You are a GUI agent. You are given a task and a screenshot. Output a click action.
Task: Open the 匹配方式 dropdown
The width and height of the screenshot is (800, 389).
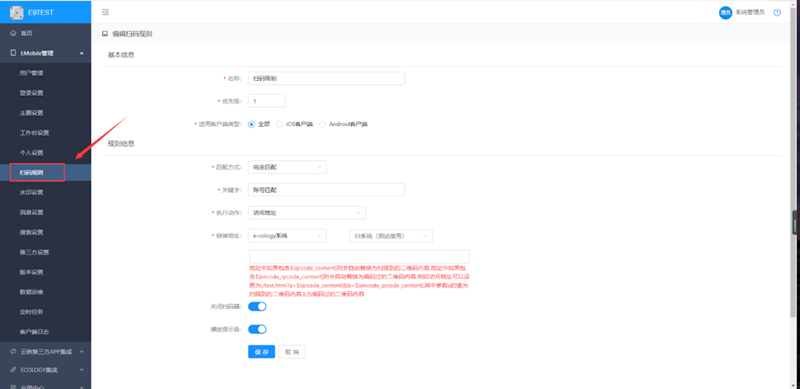[x=287, y=167]
